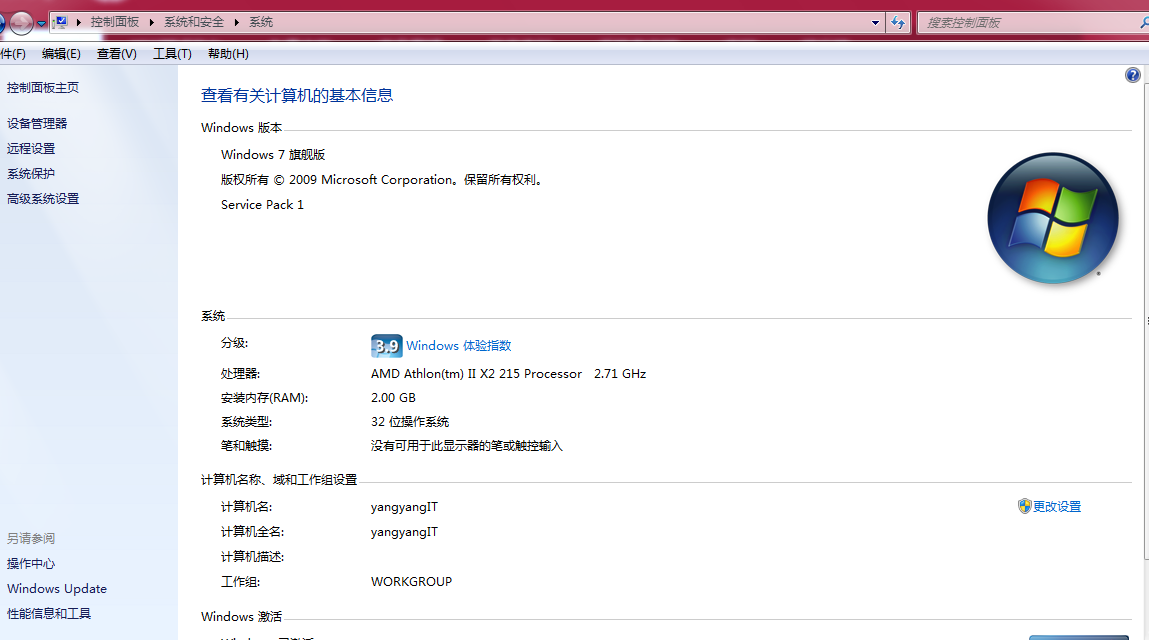Click 更改设置 link

pyautogui.click(x=1057, y=506)
